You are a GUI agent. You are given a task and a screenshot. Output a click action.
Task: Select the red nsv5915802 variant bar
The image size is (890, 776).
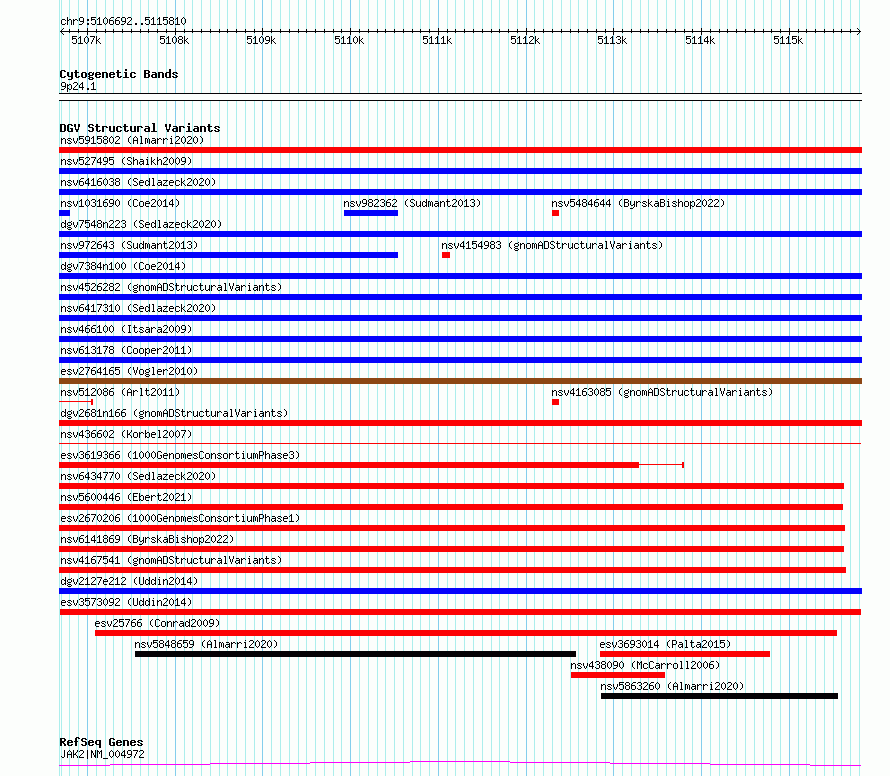(460, 150)
